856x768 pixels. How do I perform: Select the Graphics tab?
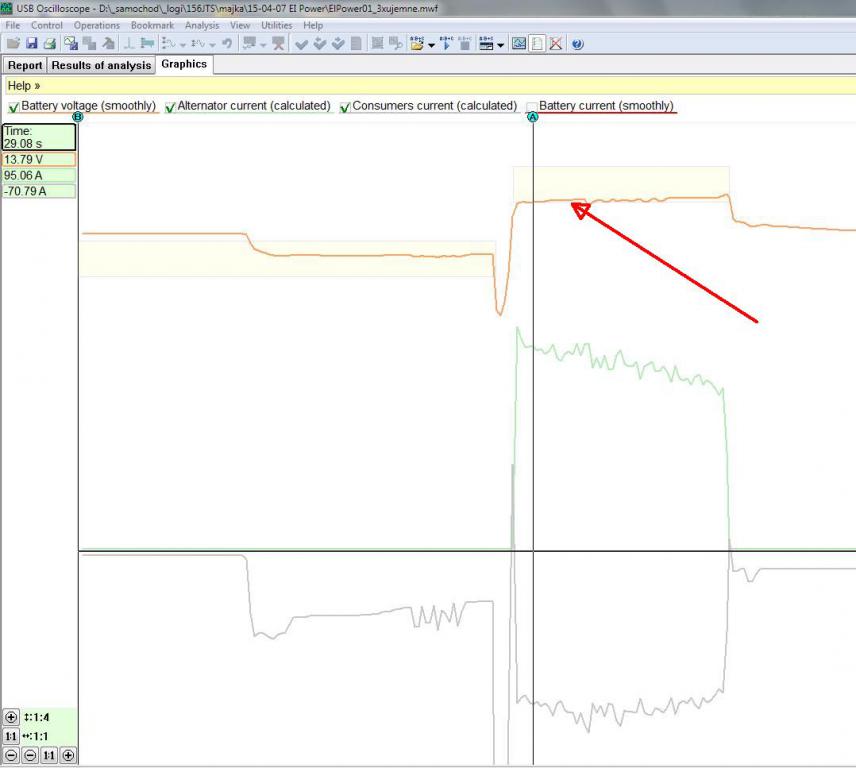coord(184,64)
